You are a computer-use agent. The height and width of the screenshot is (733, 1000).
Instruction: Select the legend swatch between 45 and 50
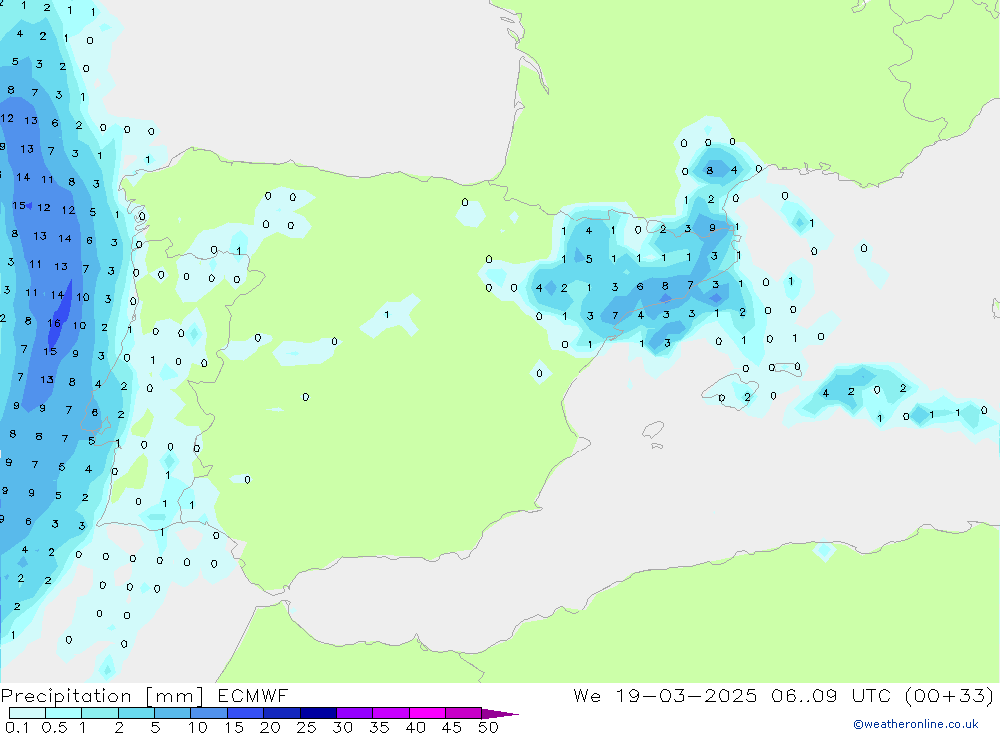click(463, 713)
